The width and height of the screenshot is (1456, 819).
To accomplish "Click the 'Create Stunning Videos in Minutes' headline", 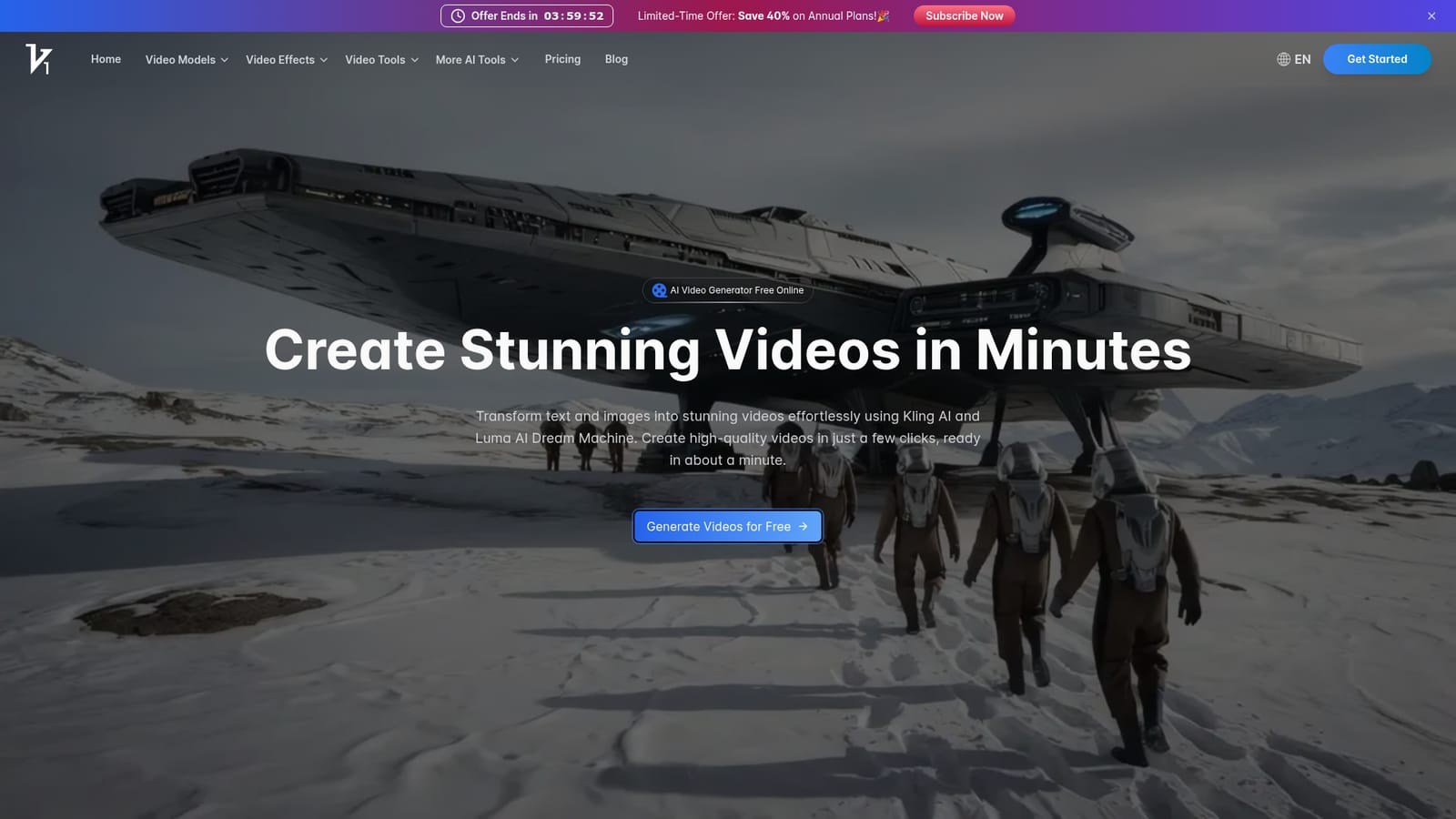I will (728, 350).
